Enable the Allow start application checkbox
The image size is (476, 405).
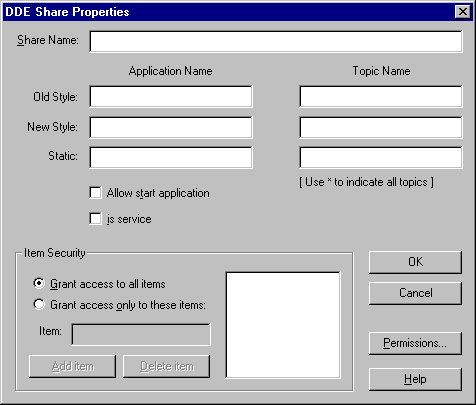pyautogui.click(x=96, y=193)
